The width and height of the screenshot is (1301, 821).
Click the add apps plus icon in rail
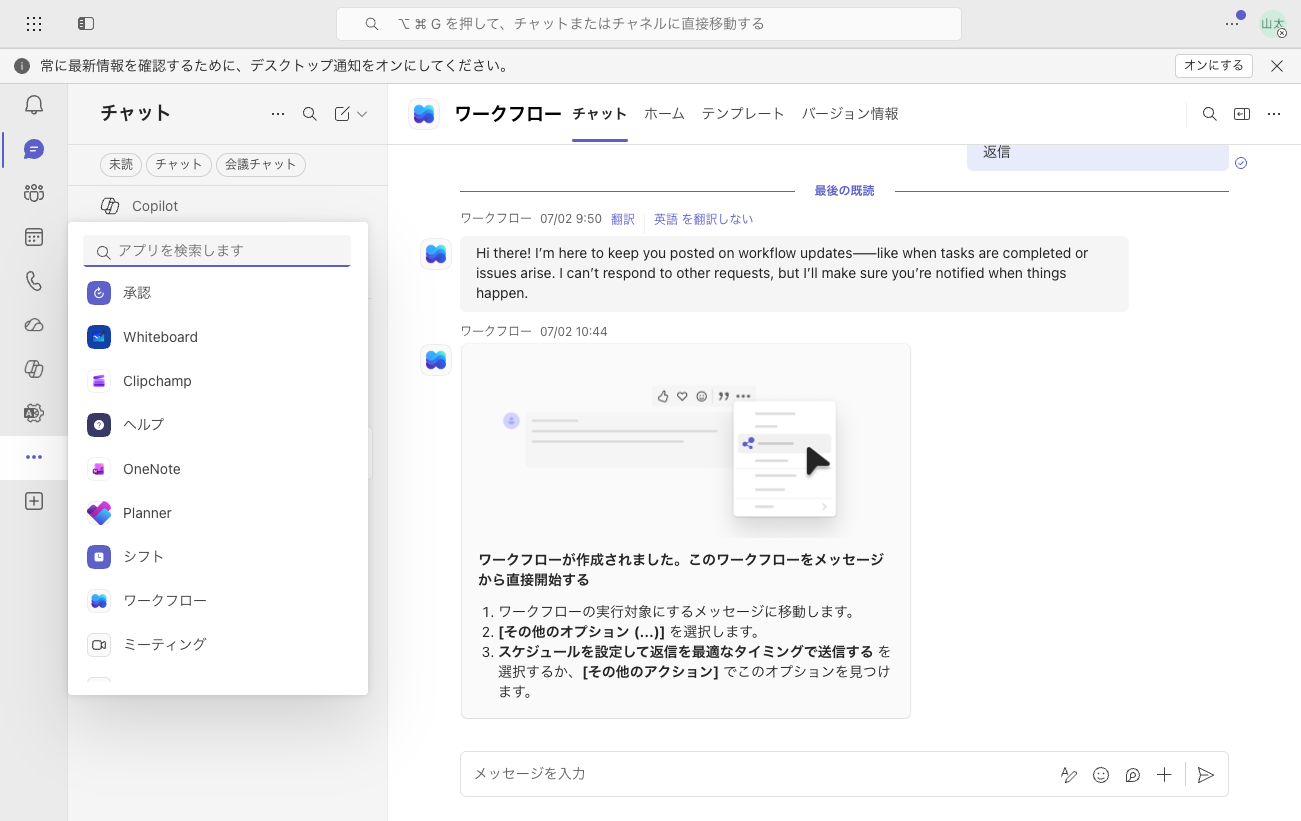[34, 501]
